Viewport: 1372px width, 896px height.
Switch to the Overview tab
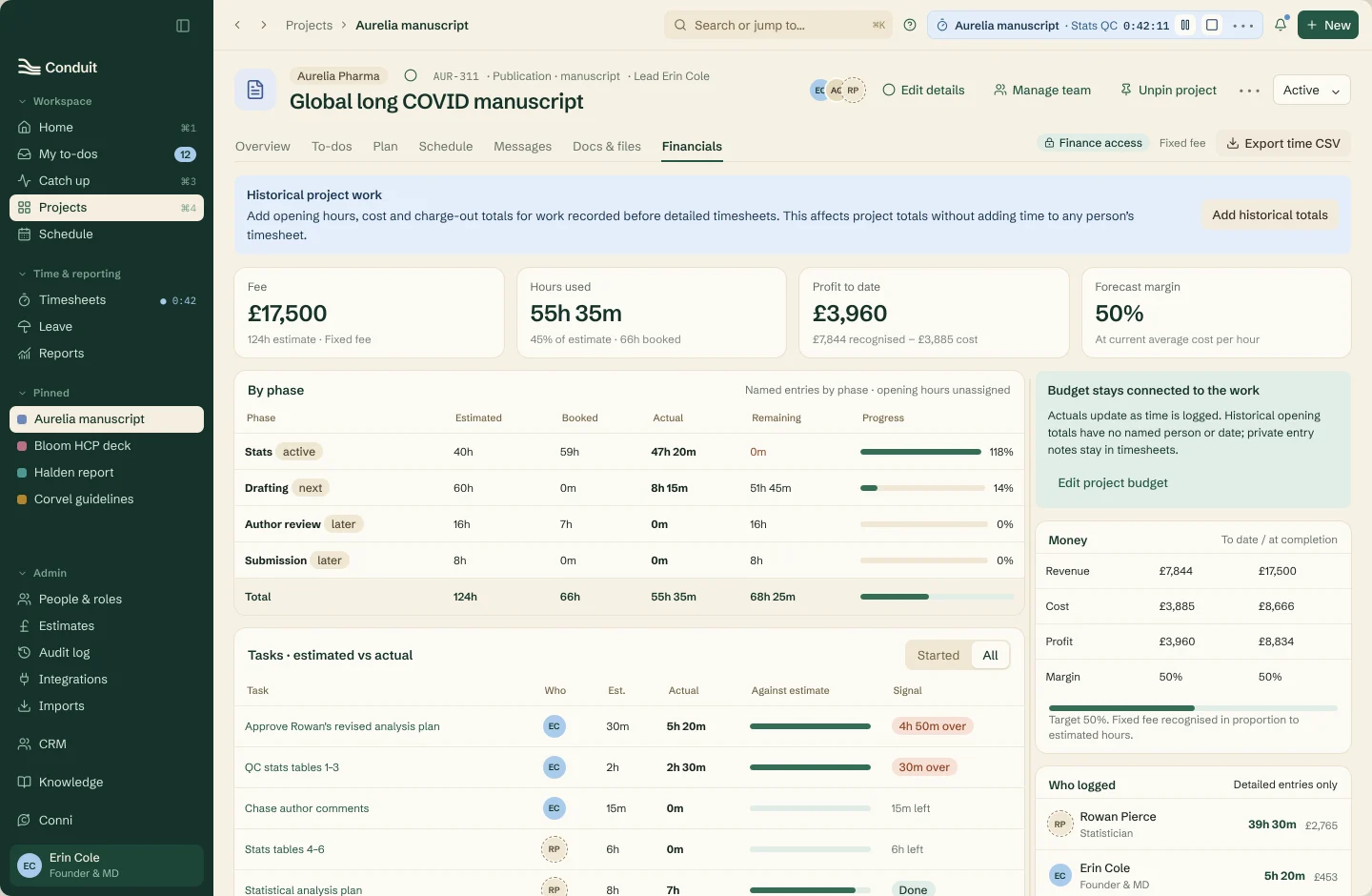pyautogui.click(x=263, y=147)
